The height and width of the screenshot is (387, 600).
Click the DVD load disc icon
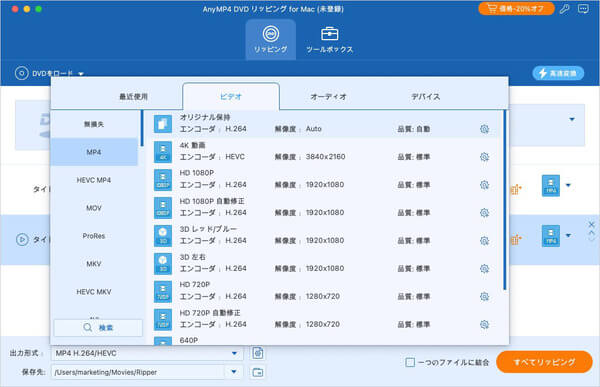point(21,73)
